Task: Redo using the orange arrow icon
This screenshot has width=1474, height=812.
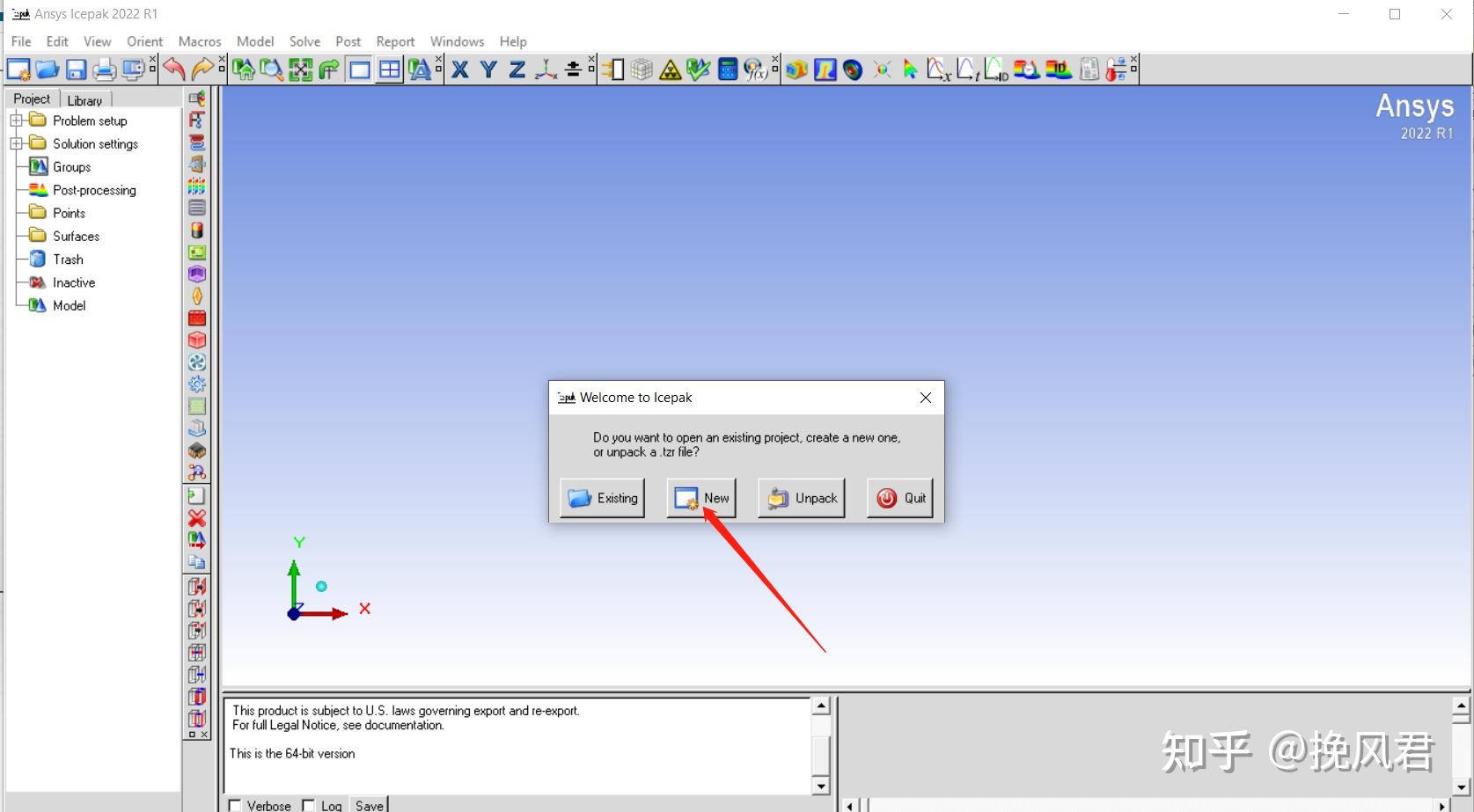Action: (202, 69)
